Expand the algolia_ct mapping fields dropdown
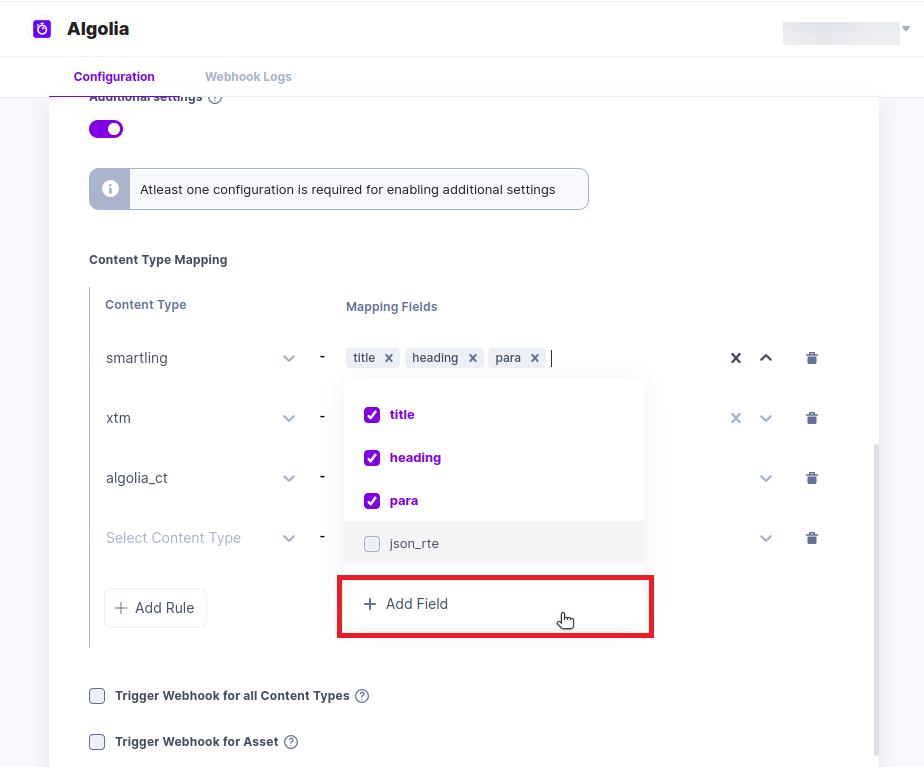924x767 pixels. coord(765,478)
